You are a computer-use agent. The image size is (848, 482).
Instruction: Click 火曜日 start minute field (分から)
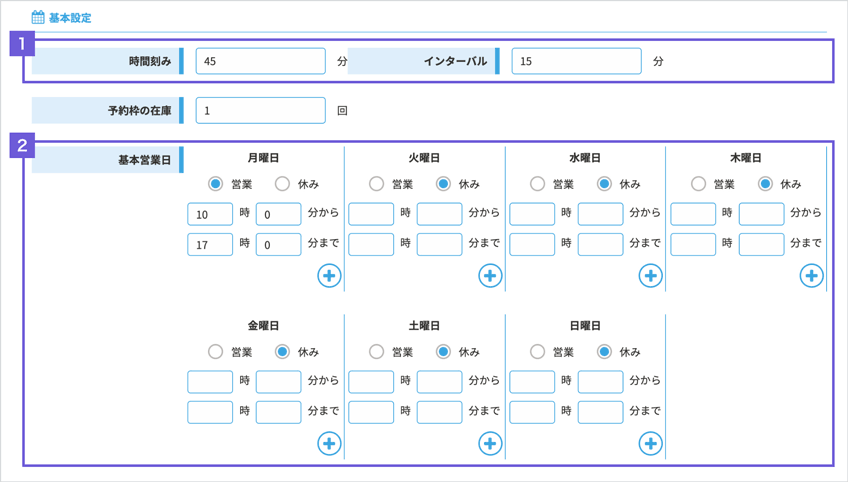click(x=439, y=214)
